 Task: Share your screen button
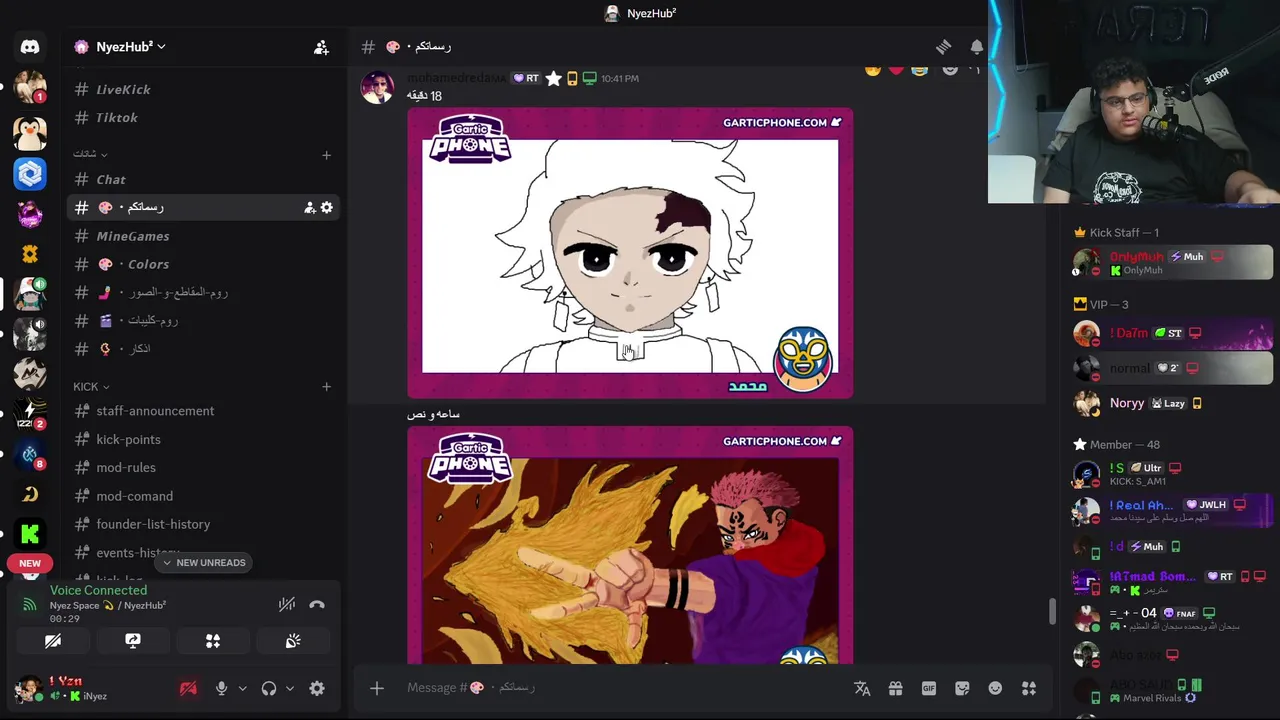[x=133, y=641]
